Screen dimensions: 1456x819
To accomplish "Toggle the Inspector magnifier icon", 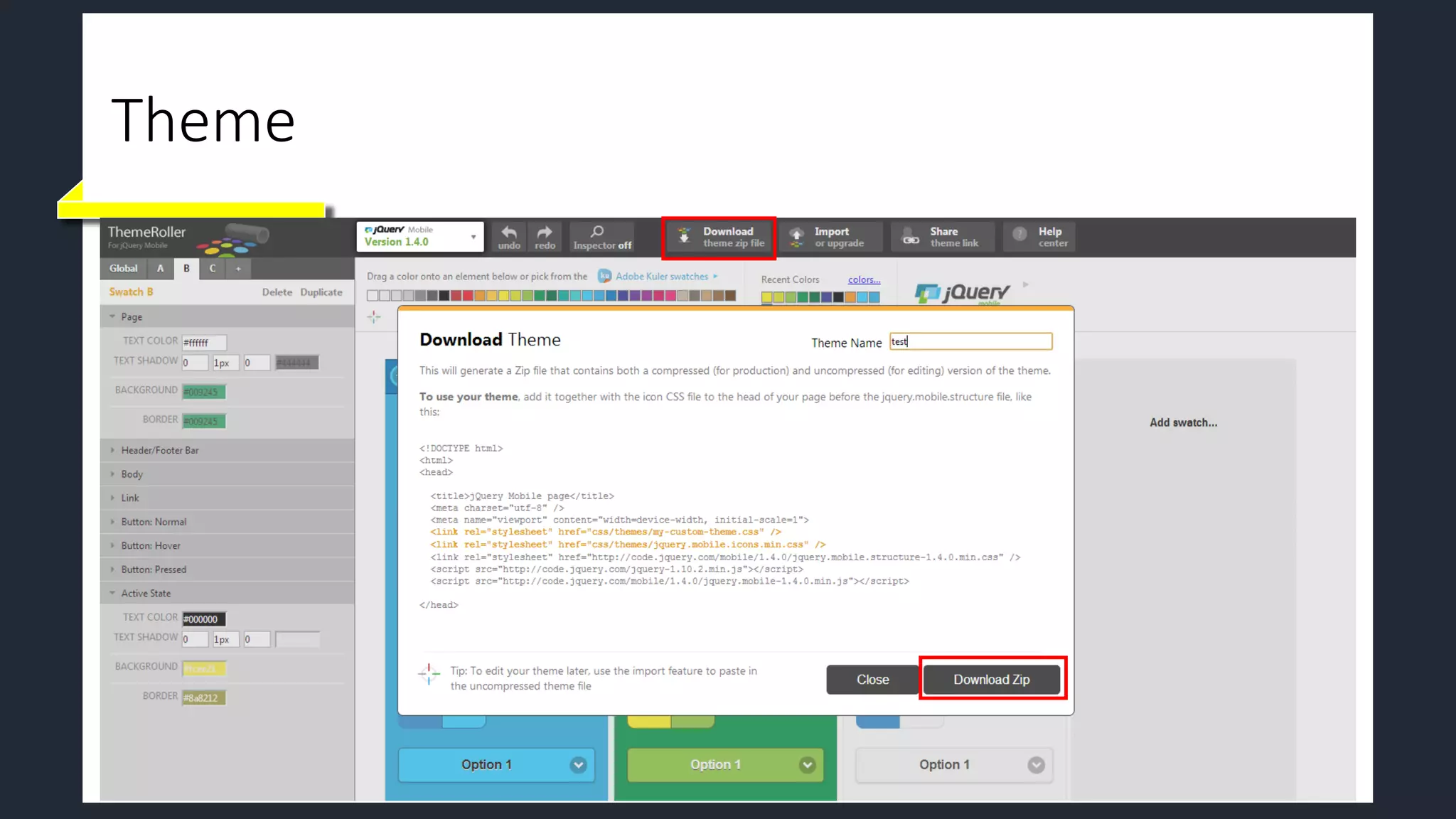I will coord(597,232).
